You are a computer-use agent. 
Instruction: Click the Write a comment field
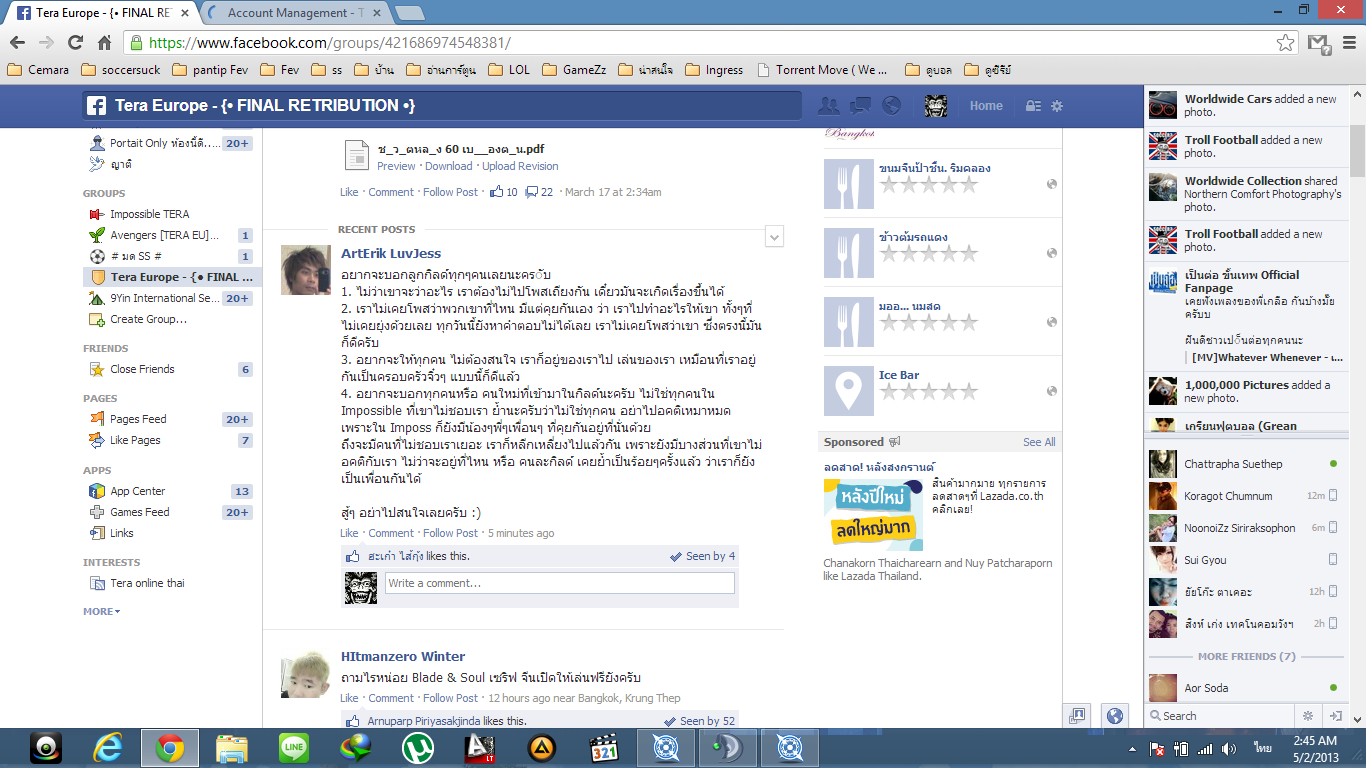pos(560,583)
